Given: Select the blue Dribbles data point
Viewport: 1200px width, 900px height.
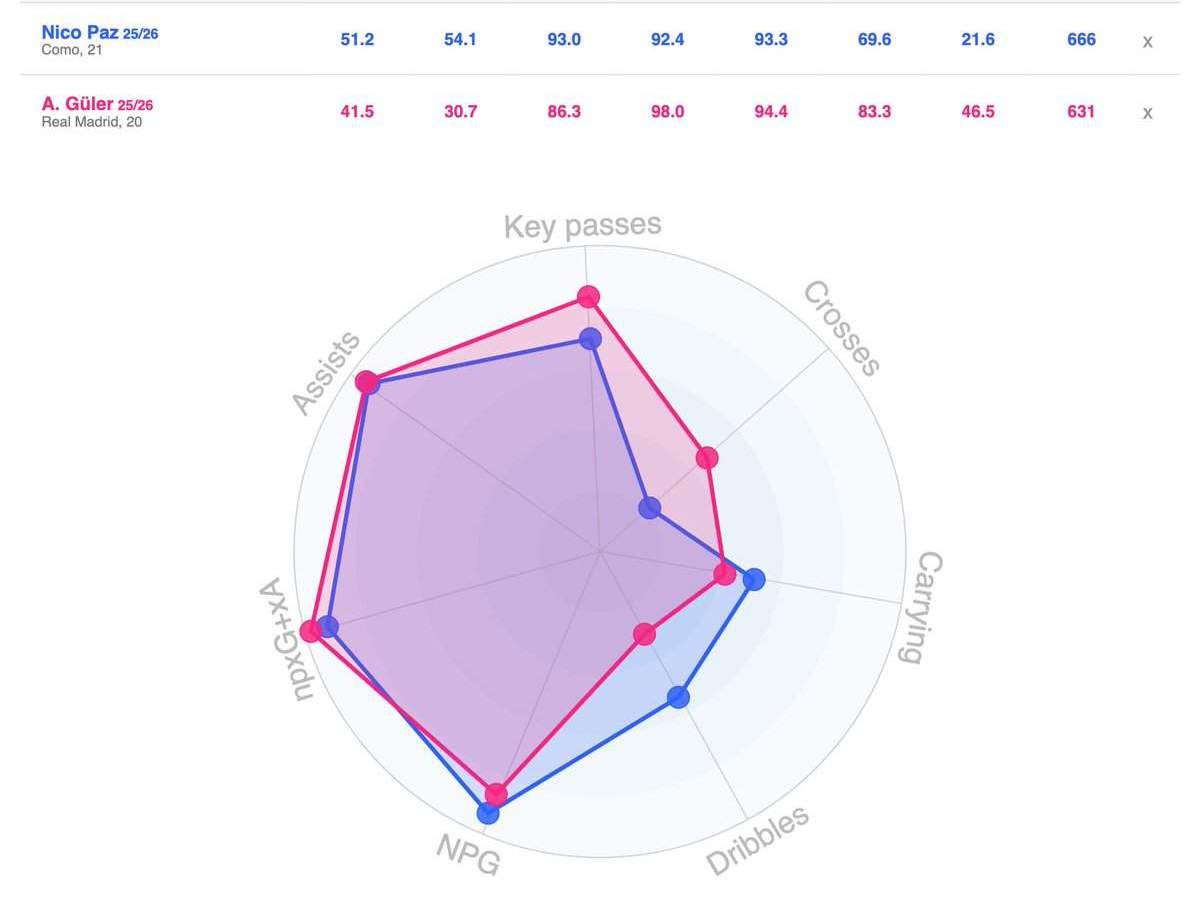Looking at the screenshot, I should click(680, 696).
